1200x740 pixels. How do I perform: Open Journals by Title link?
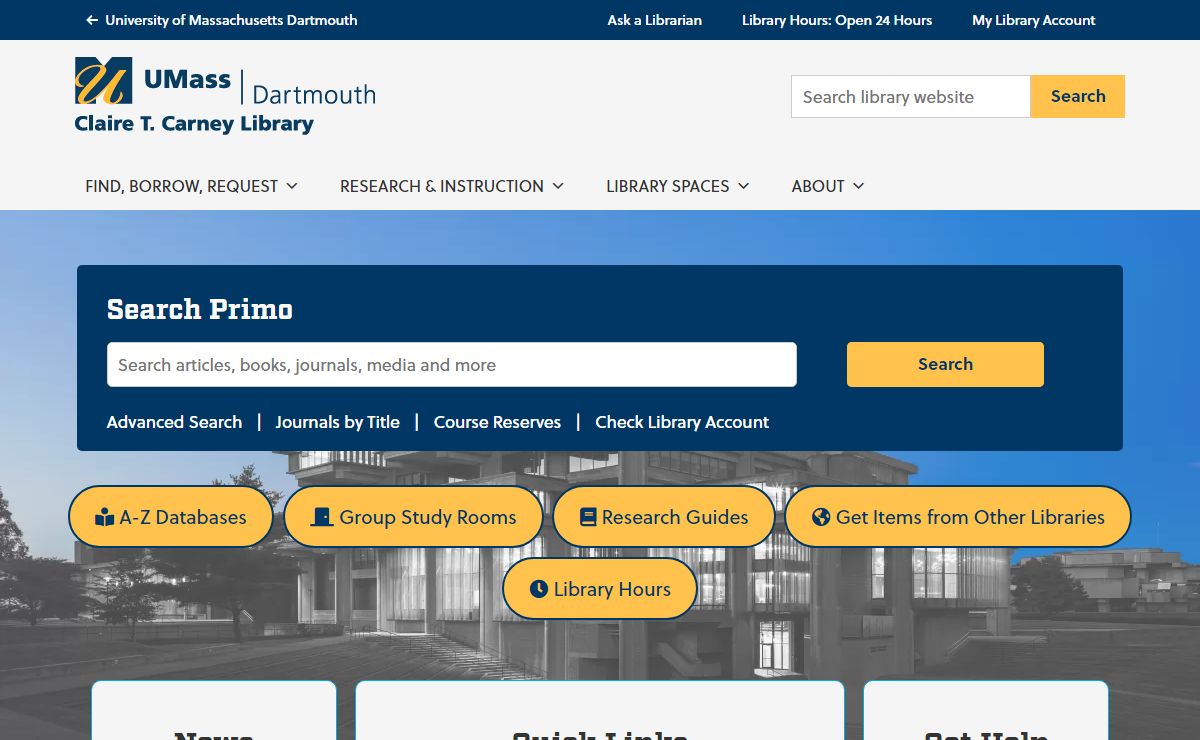(338, 422)
